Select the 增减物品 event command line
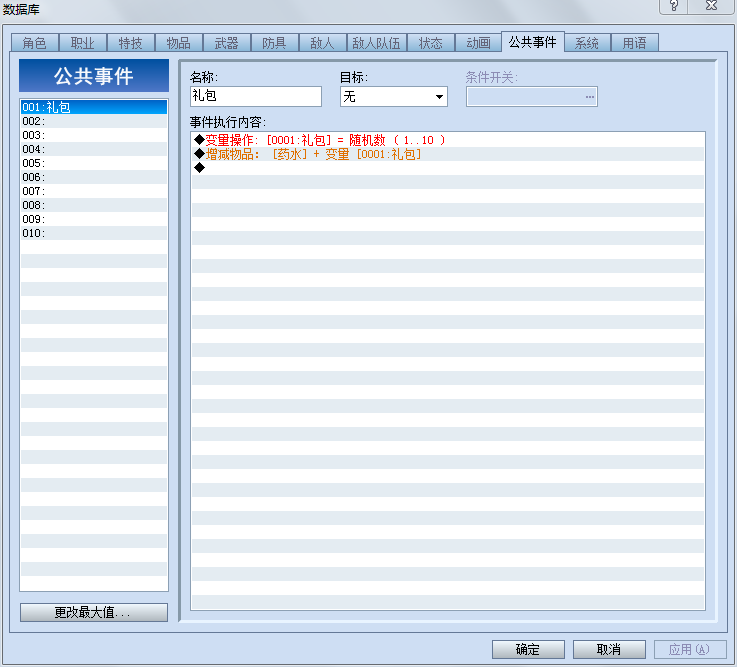The height and width of the screenshot is (667, 737). (448, 154)
